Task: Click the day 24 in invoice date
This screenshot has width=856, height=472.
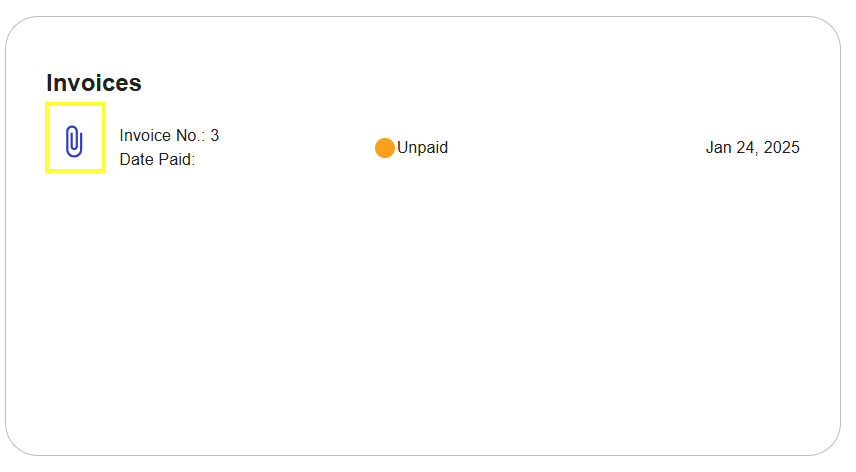Action: click(x=747, y=147)
